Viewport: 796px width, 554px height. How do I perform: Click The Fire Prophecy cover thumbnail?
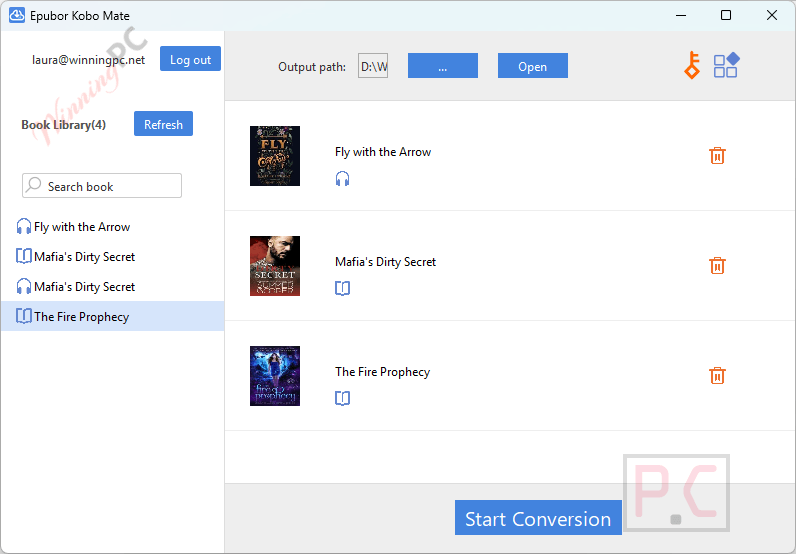[275, 376]
